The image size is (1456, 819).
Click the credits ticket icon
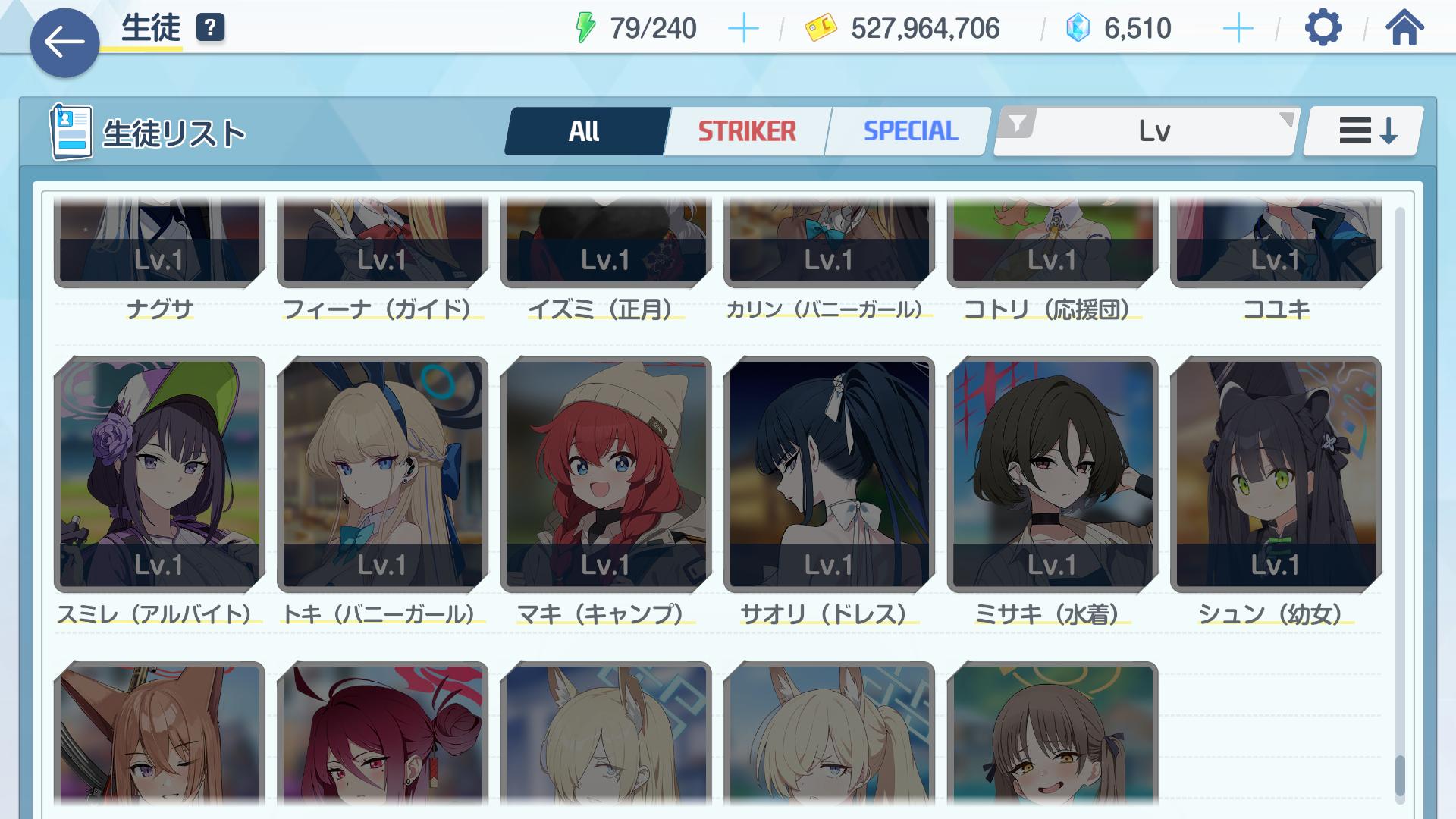(821, 29)
